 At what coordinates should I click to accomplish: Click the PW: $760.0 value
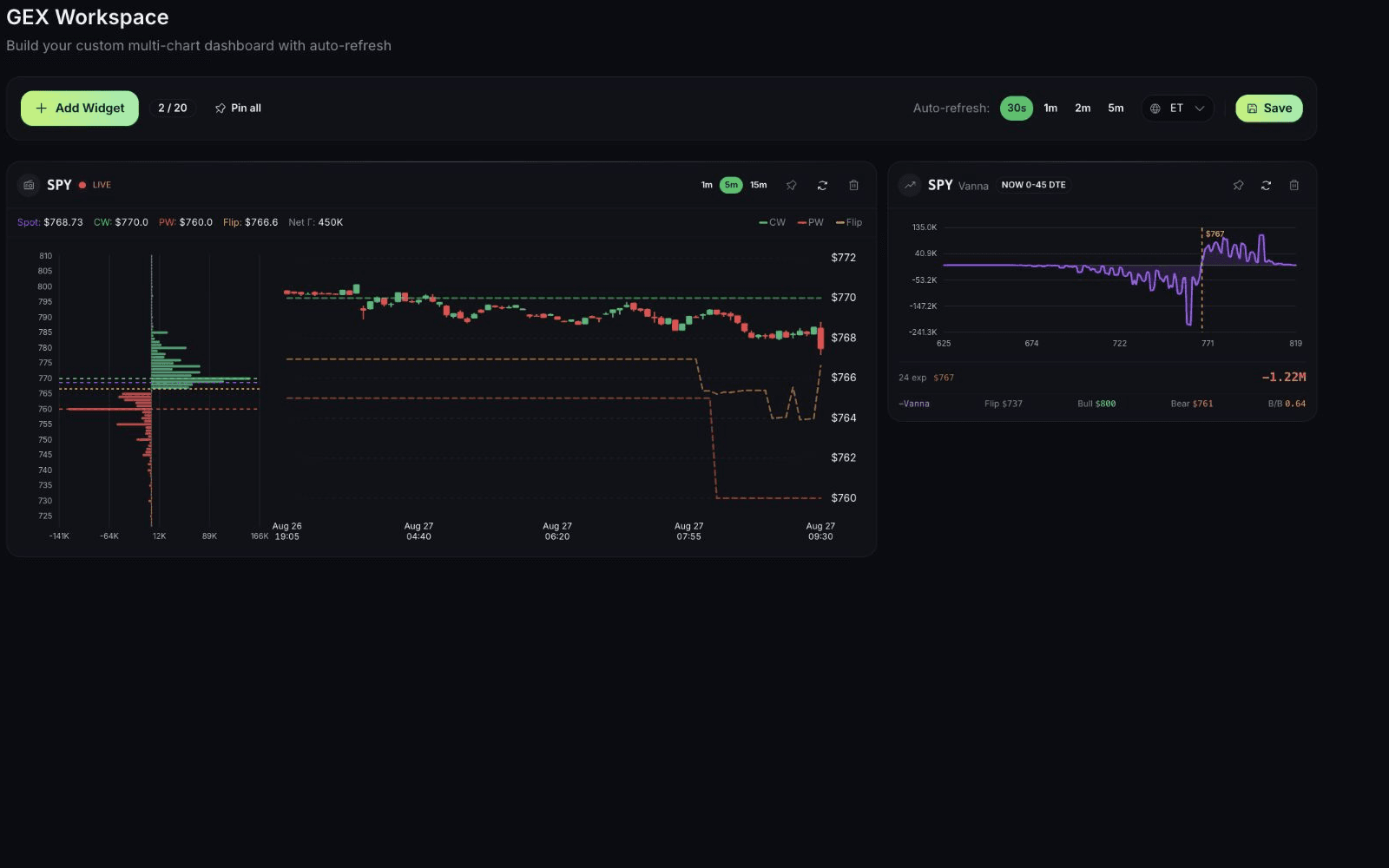point(186,222)
